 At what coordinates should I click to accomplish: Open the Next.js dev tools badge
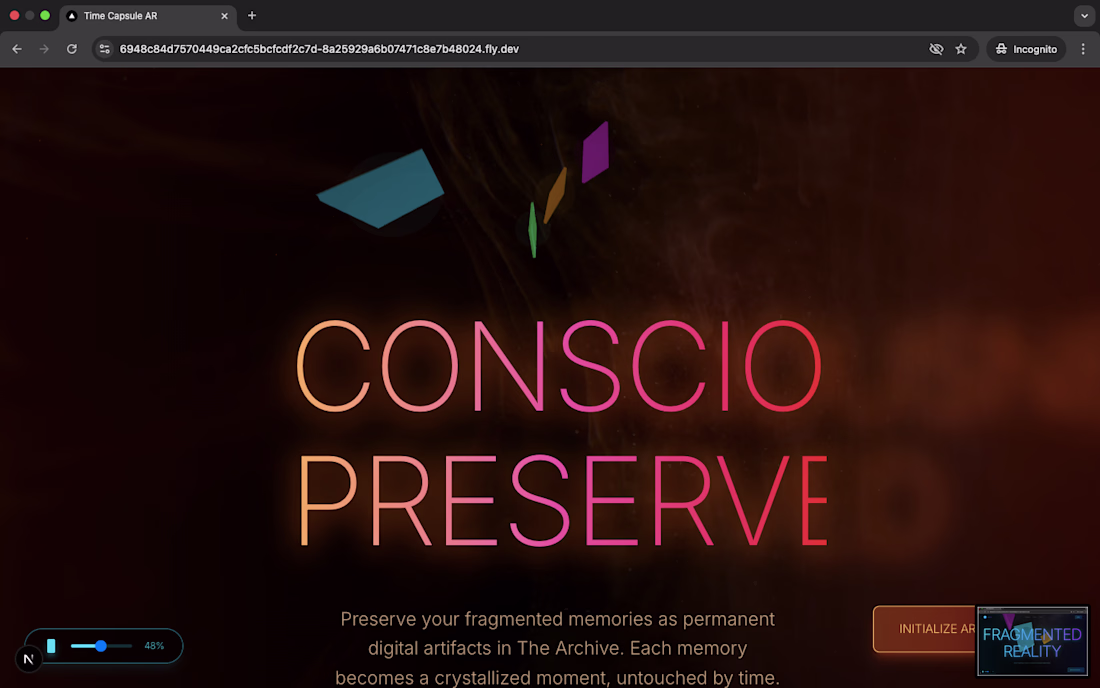click(x=29, y=659)
